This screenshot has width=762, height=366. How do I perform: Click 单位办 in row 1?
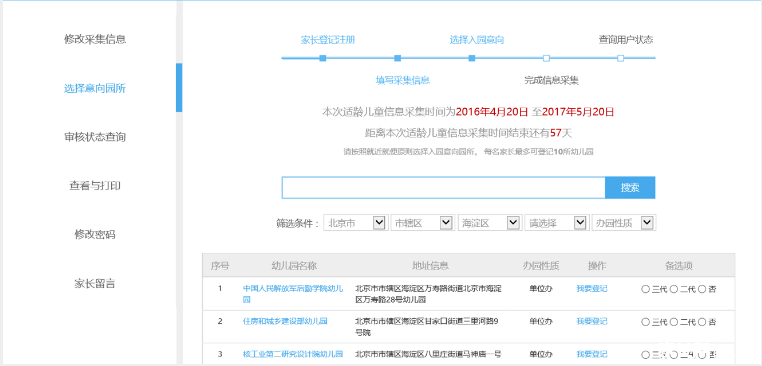tap(541, 289)
